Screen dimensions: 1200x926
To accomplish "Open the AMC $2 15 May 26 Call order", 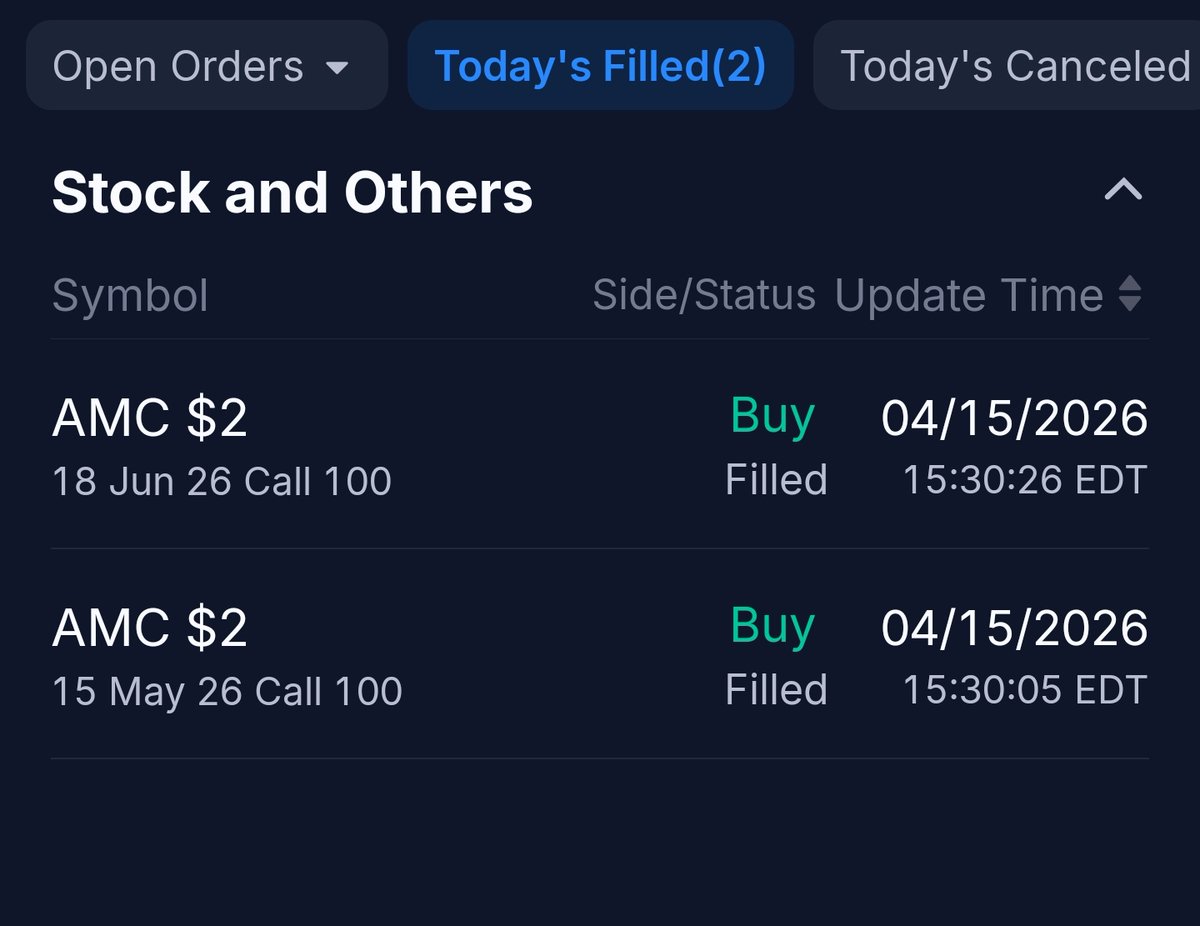I will coord(150,628).
